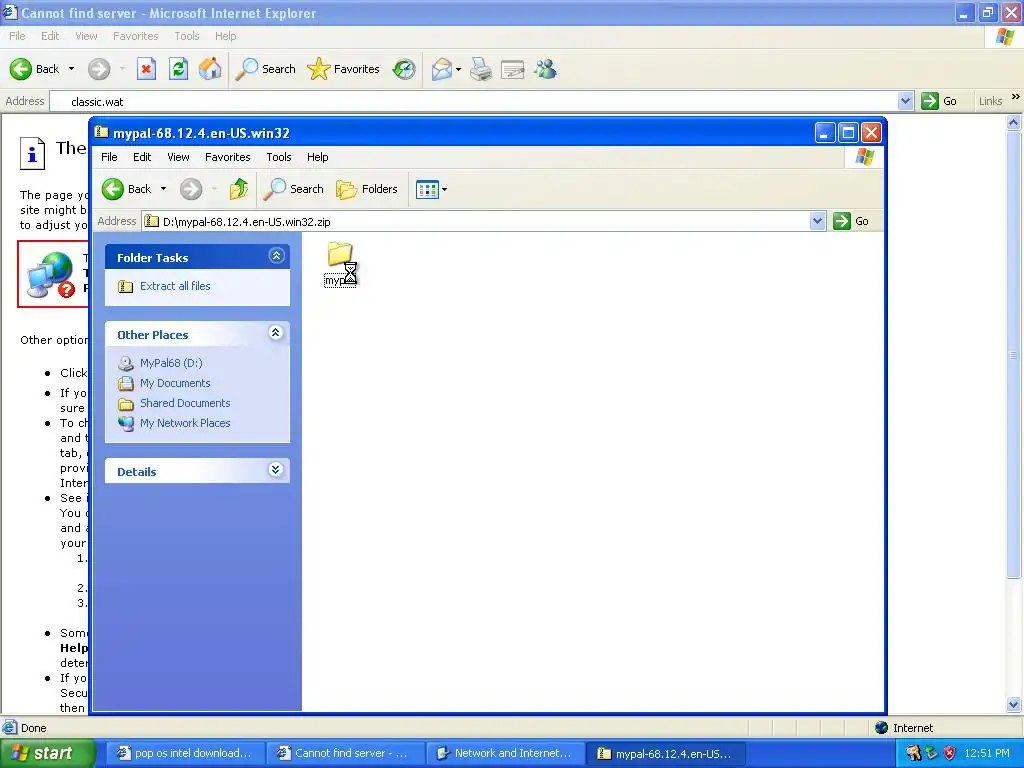This screenshot has width=1024, height=768.
Task: Click Go button in Internet Explorer
Action: coord(939,101)
